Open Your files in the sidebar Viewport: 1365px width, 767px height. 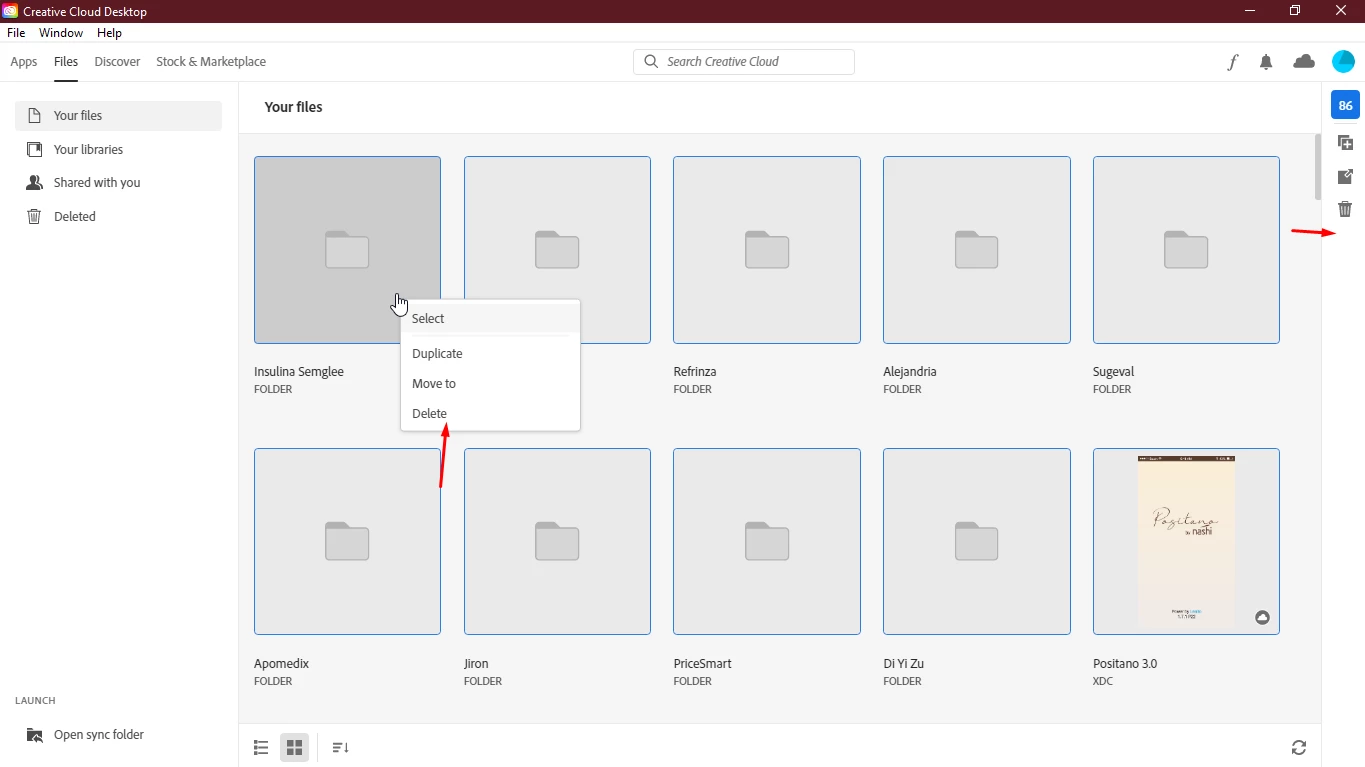118,115
